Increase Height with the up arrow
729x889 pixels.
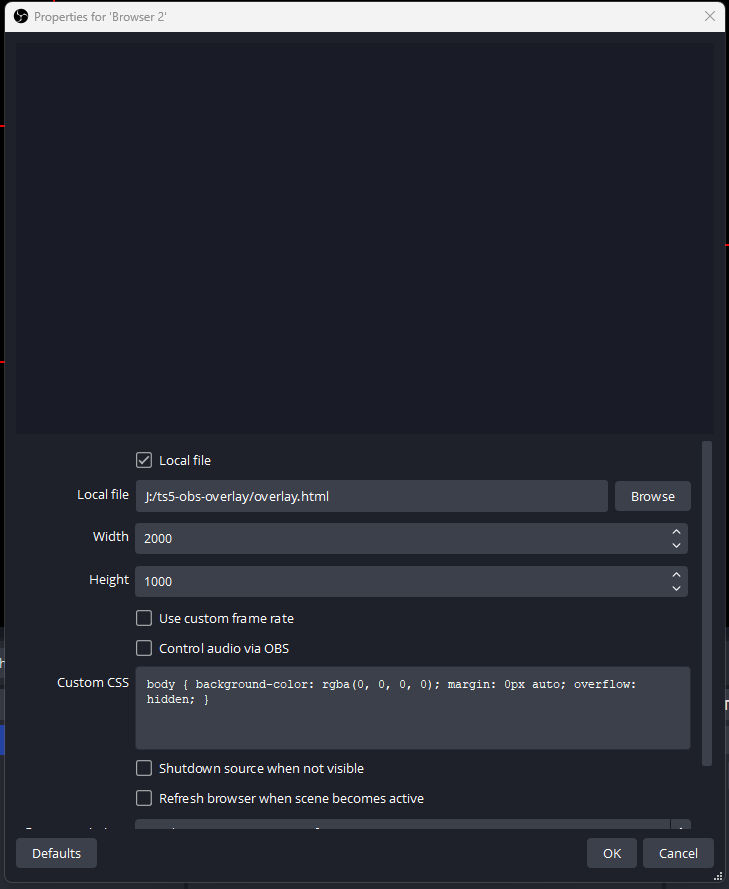[676, 575]
